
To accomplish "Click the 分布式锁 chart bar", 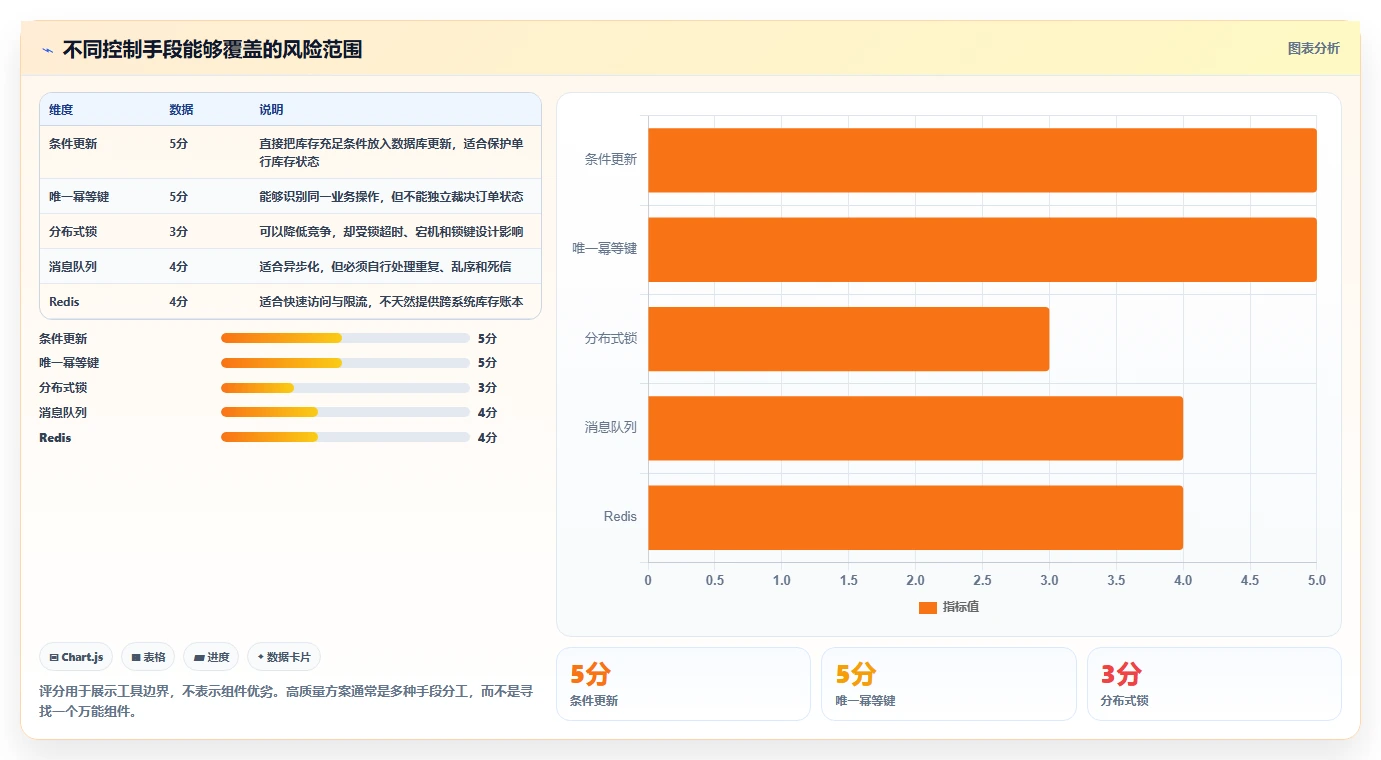I will (848, 338).
